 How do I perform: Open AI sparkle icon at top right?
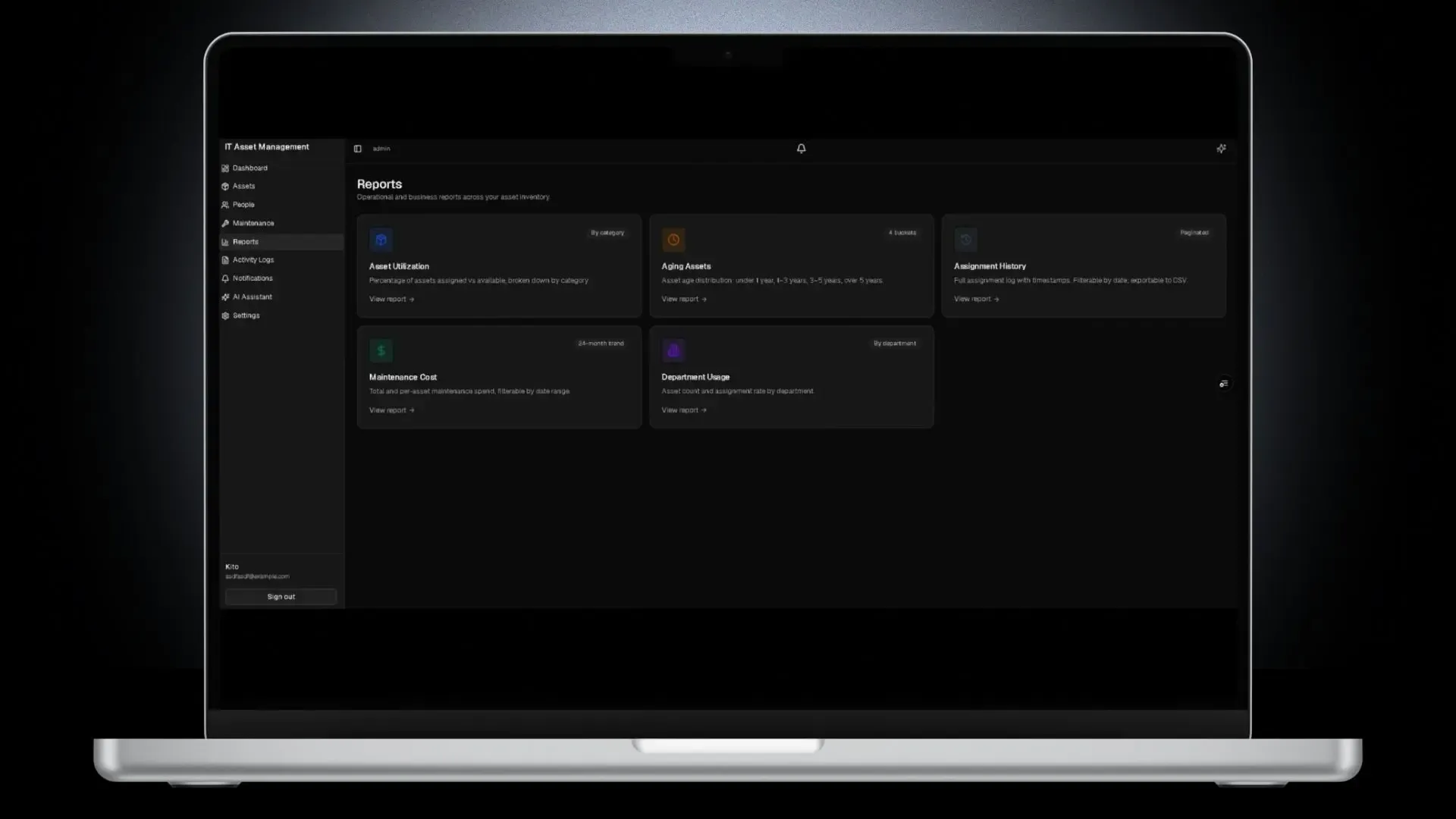1221,149
